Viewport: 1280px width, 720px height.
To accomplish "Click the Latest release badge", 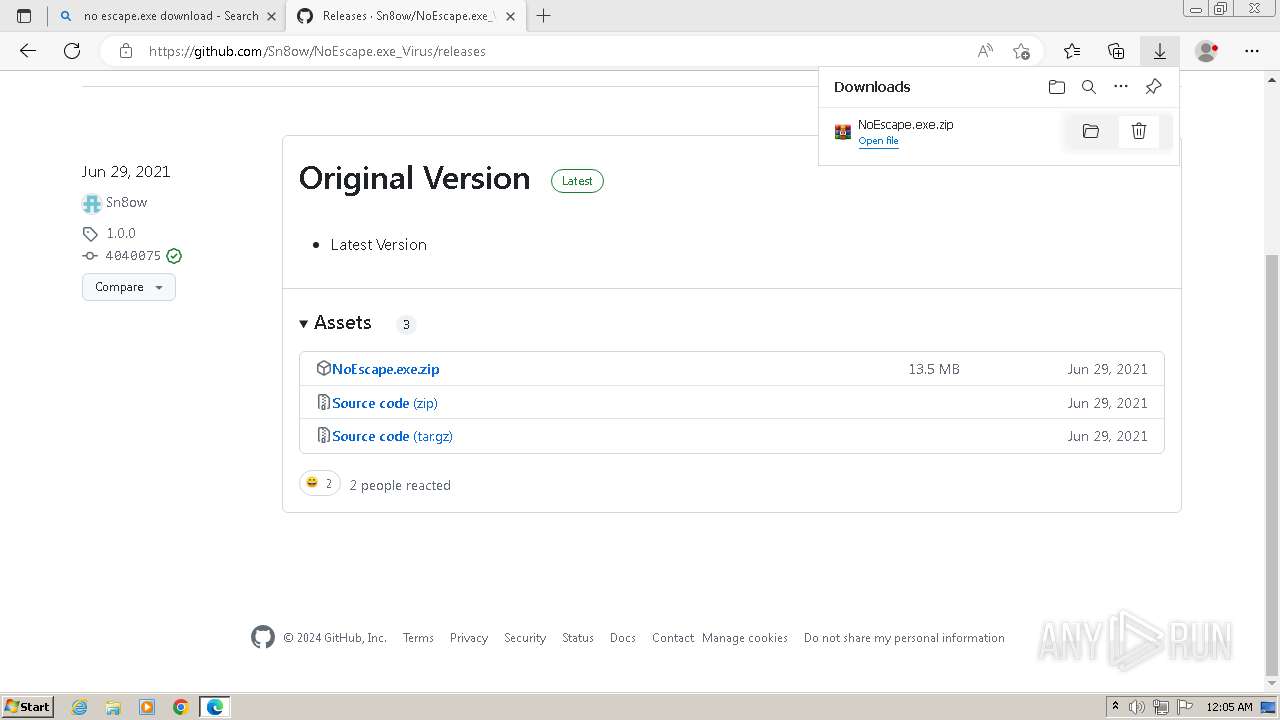I will coord(577,181).
